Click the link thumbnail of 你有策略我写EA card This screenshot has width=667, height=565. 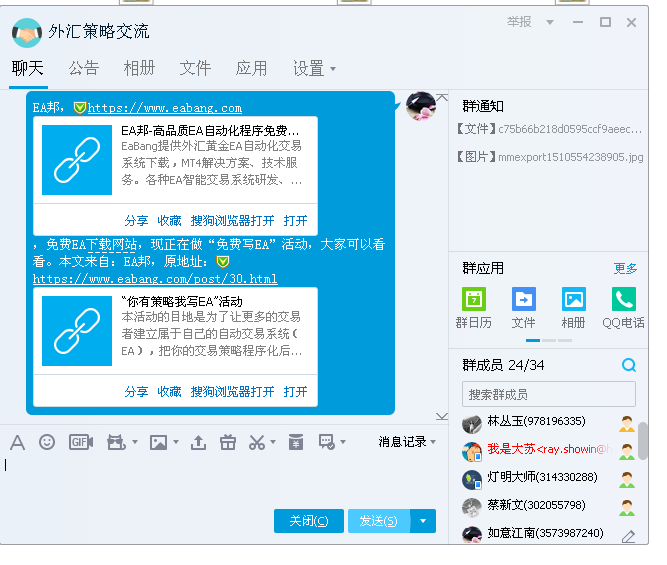[x=77, y=331]
